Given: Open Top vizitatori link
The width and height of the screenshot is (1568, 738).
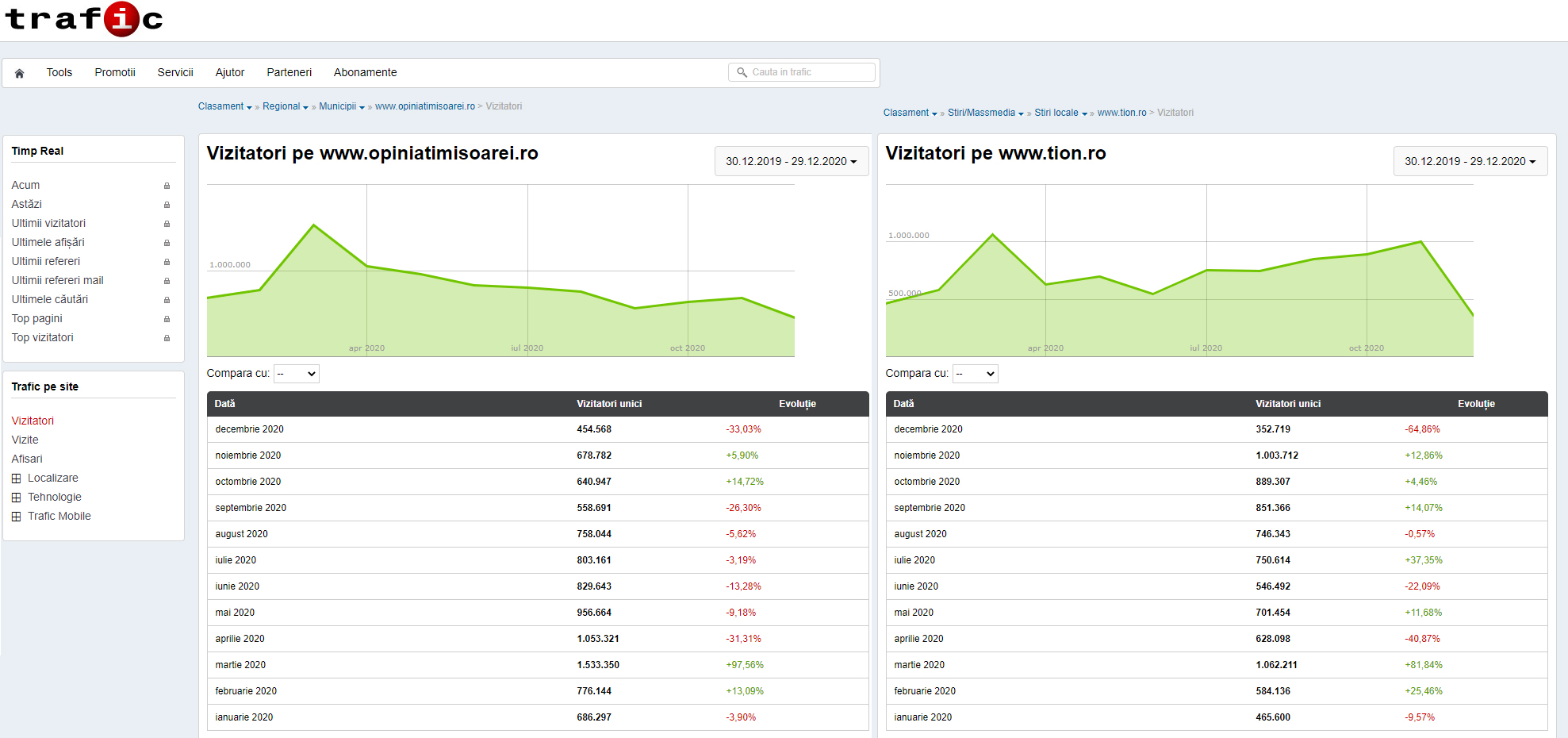Looking at the screenshot, I should click(42, 337).
